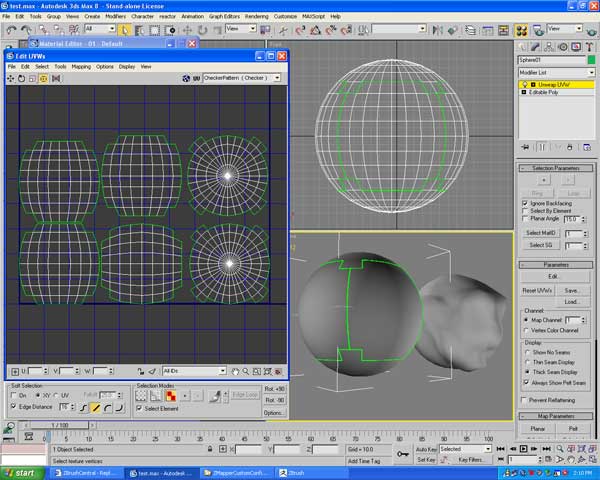The height and width of the screenshot is (480, 600).
Task: Click the Mirror tool icon in main toolbar
Action: click(x=437, y=30)
